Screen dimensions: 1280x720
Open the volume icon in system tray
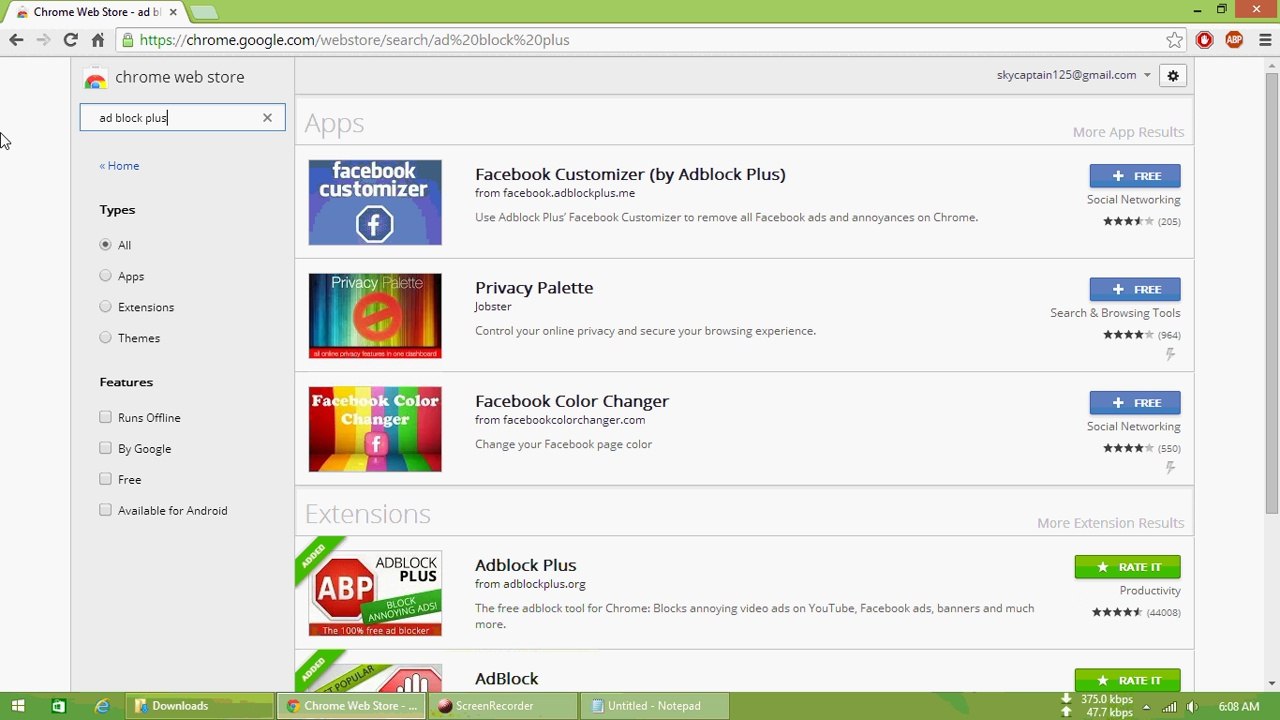(1191, 707)
